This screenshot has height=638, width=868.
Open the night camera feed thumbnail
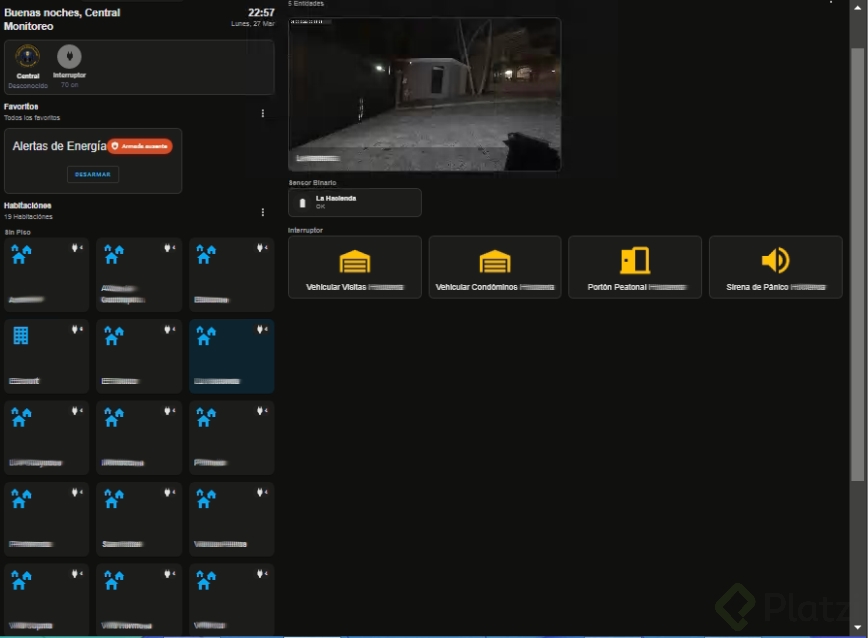coord(425,94)
